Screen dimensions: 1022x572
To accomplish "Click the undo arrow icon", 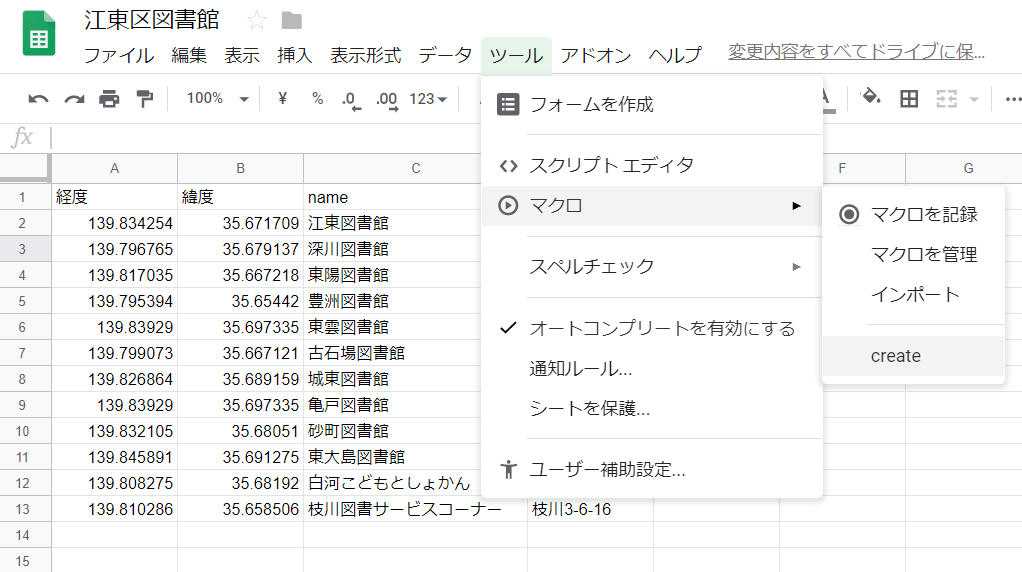I will (38, 99).
